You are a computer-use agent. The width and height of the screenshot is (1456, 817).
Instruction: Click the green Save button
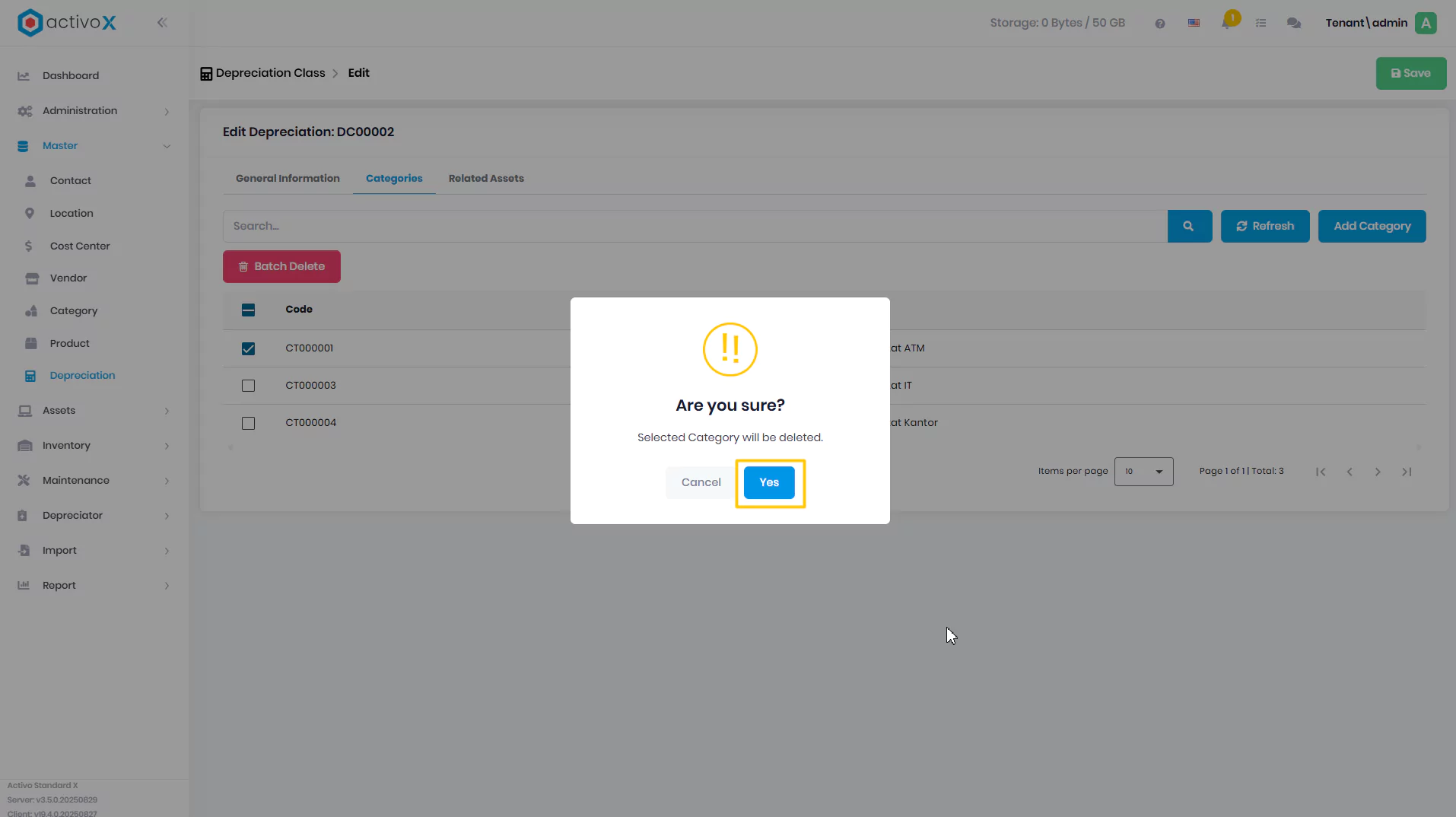point(1410,74)
